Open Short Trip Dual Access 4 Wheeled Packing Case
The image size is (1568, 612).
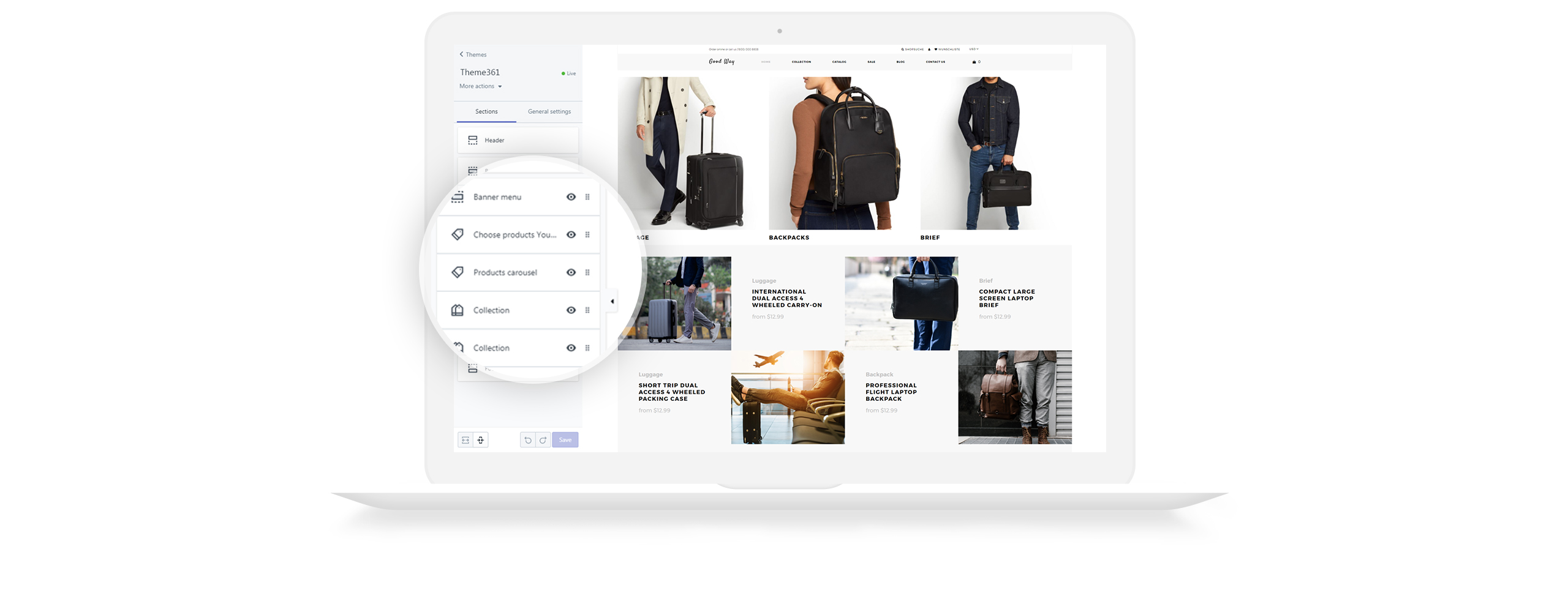coord(672,392)
